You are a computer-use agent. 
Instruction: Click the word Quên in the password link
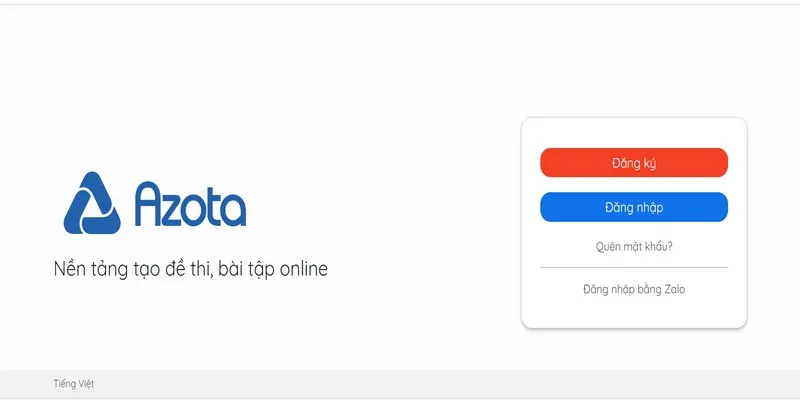608,247
